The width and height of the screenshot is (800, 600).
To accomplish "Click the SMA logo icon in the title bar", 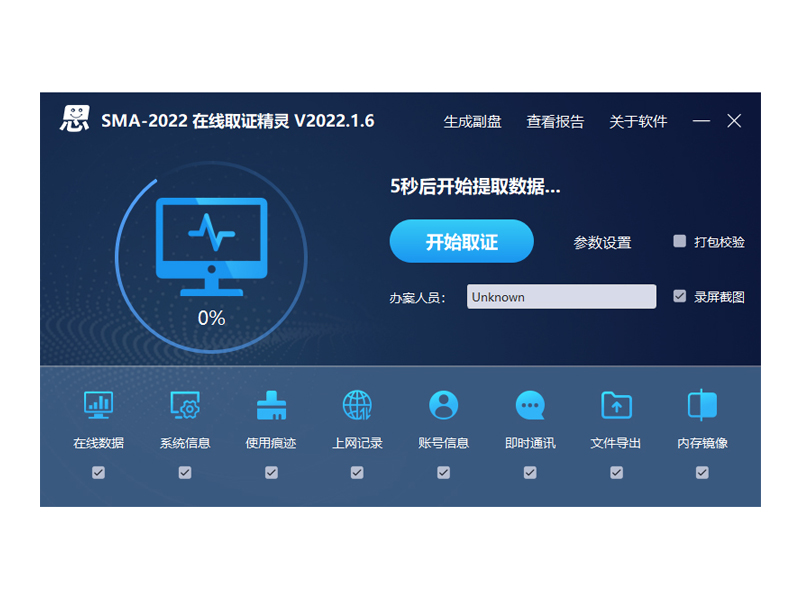I will [x=72, y=121].
